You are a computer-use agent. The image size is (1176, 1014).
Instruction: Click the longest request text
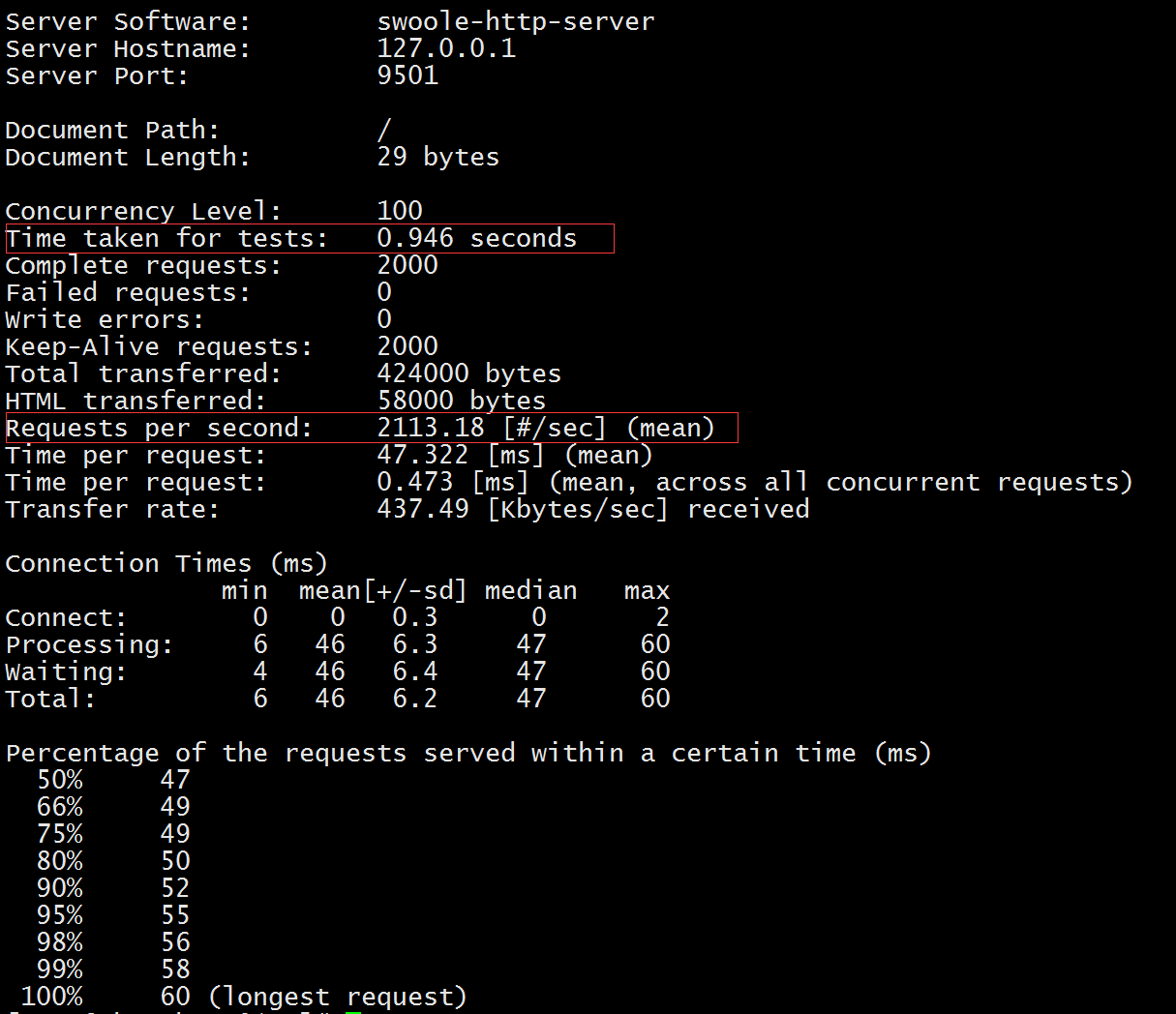[337, 997]
